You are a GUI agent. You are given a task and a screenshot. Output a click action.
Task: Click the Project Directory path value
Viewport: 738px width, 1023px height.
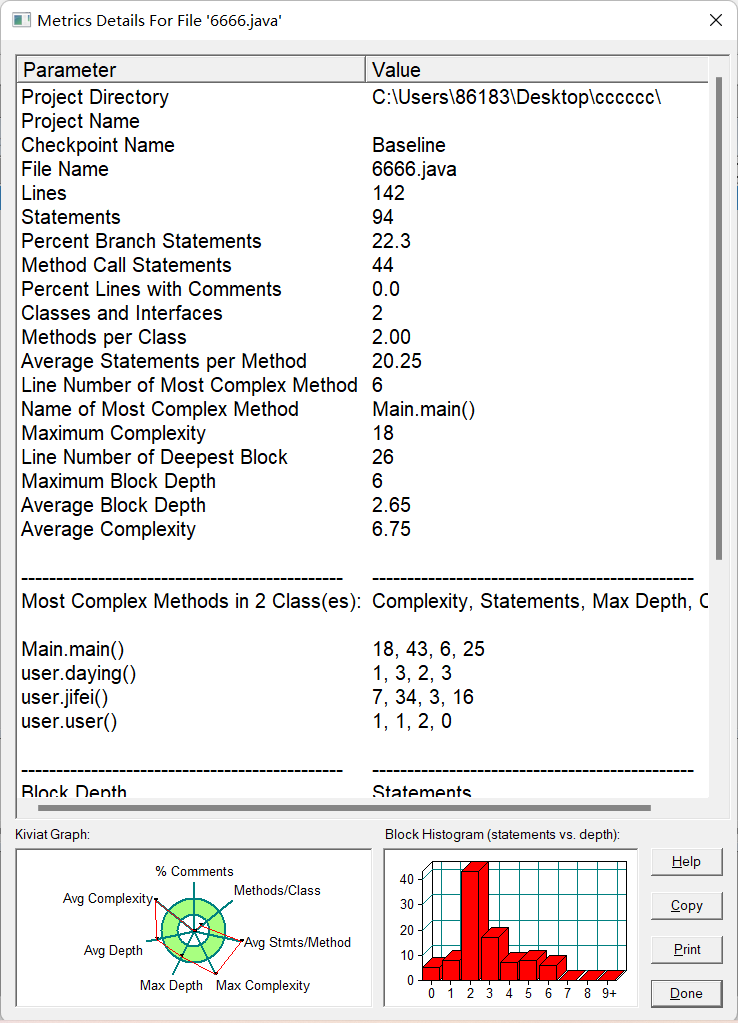tap(516, 97)
